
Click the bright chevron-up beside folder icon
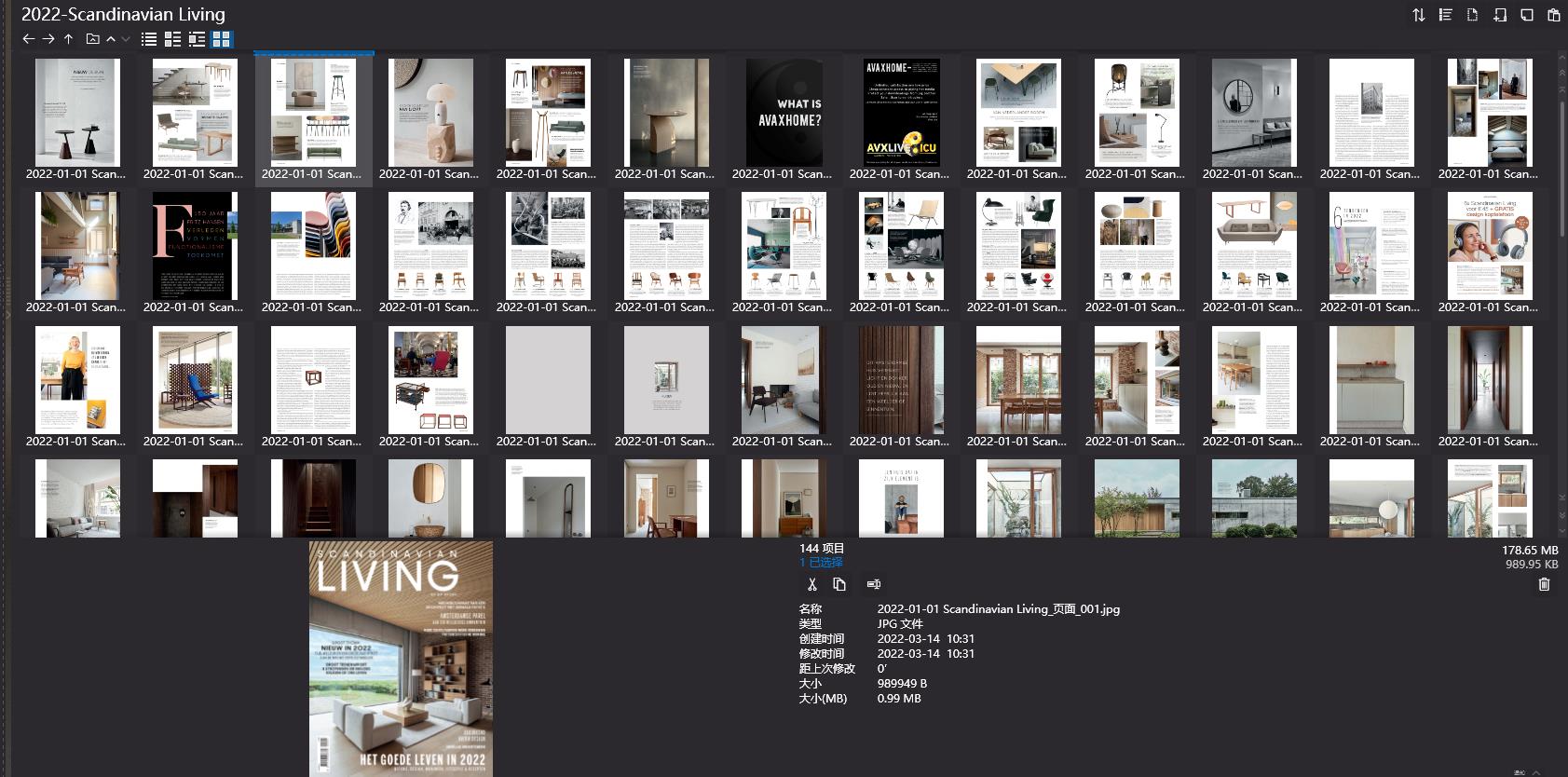111,39
